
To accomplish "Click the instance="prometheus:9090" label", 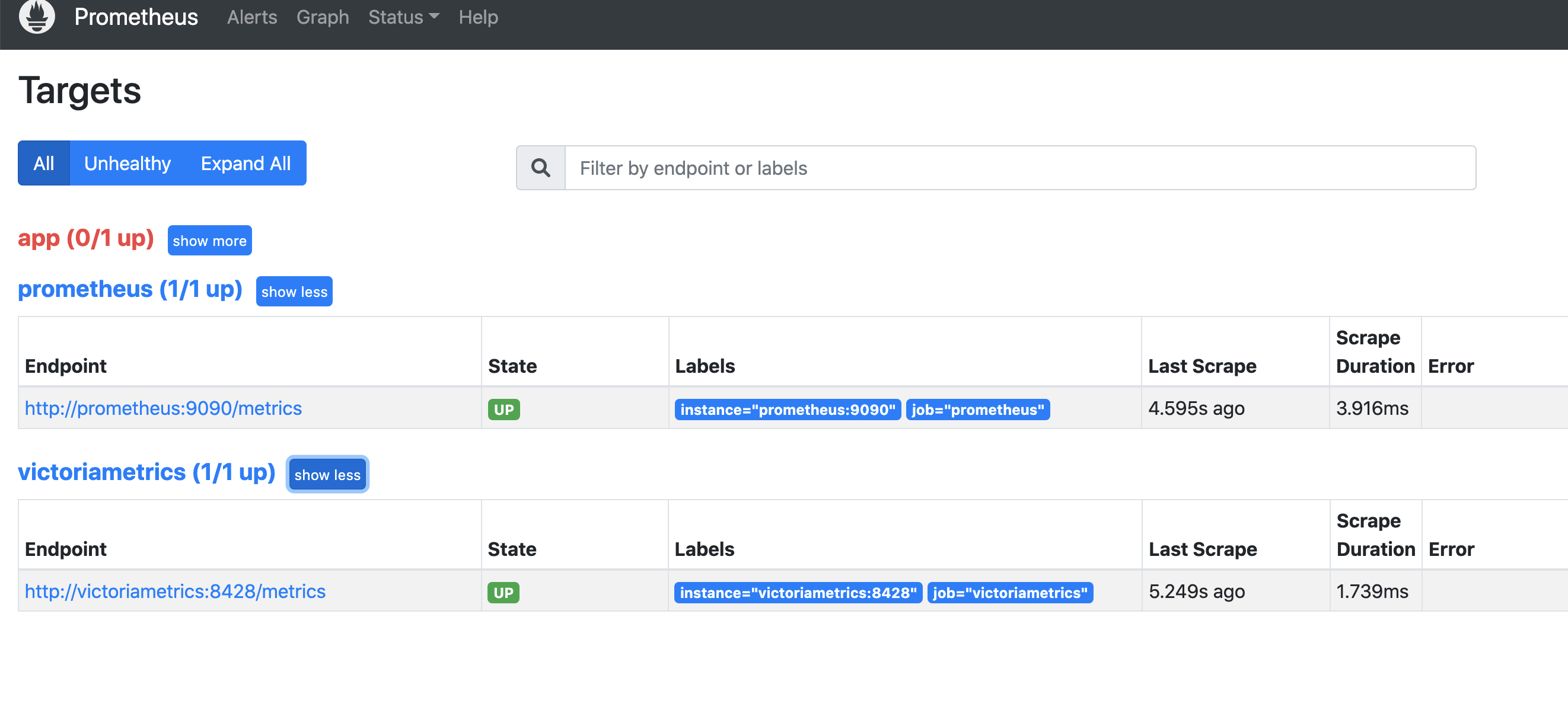I will pos(788,410).
